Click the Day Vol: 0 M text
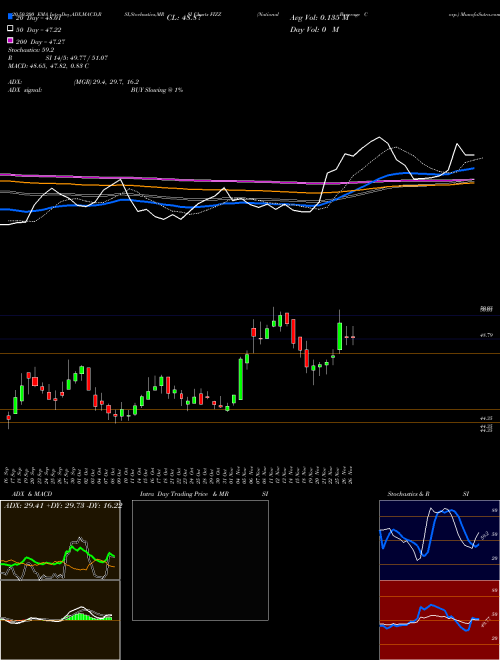This screenshot has width=500, height=660. (x=314, y=29)
